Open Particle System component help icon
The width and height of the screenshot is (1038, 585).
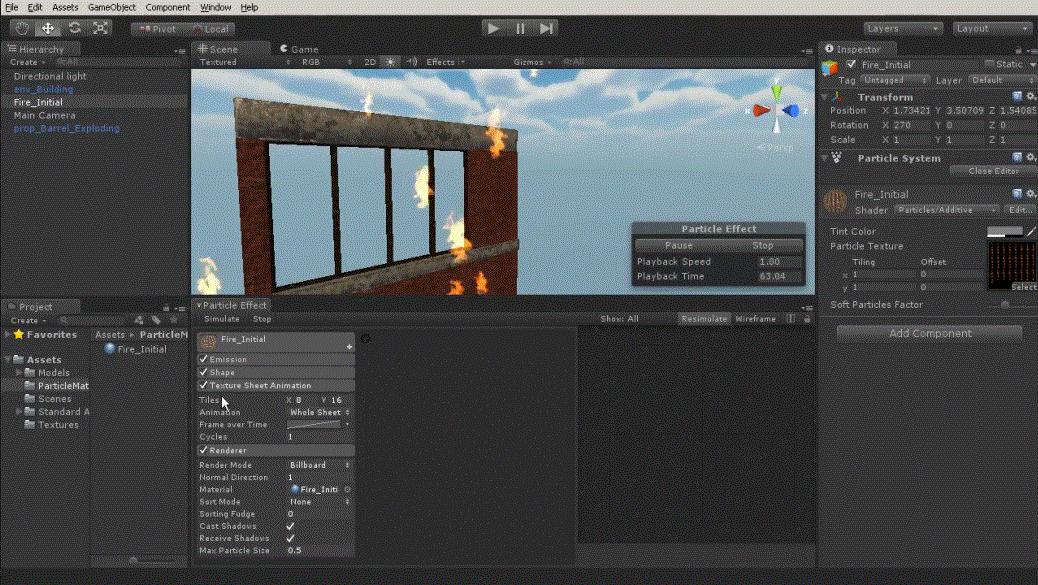(1017, 158)
